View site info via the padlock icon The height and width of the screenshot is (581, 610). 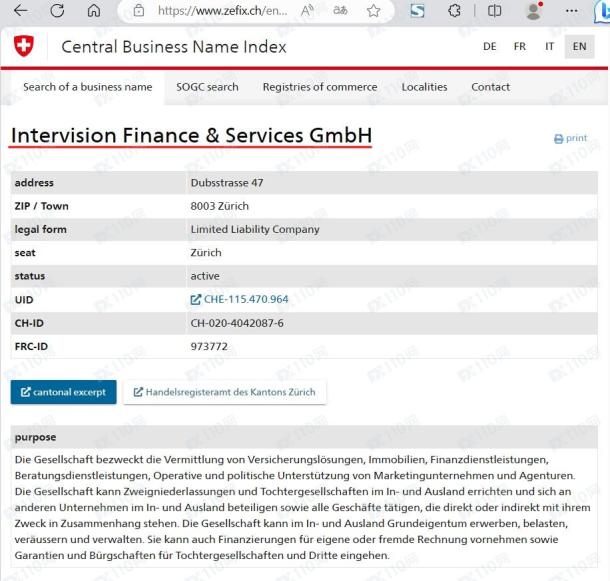139,11
